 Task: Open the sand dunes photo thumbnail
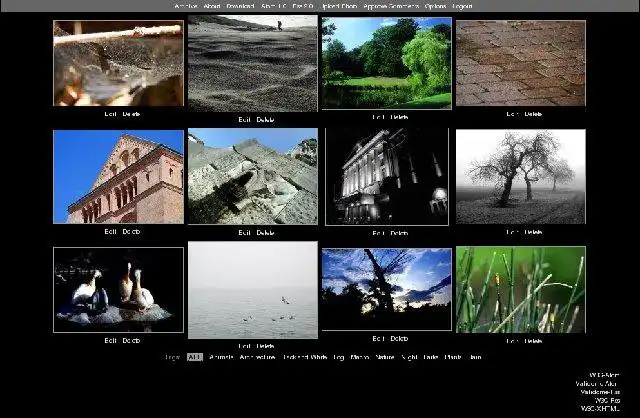tap(253, 63)
